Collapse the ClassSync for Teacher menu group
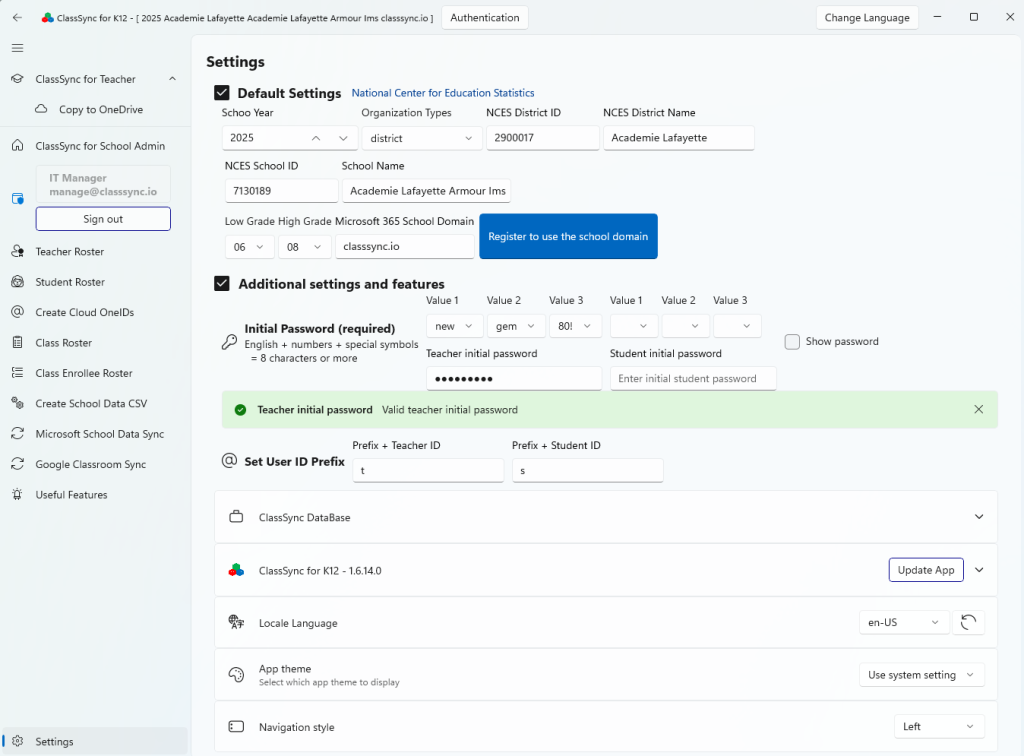This screenshot has height=756, width=1024. 172,79
